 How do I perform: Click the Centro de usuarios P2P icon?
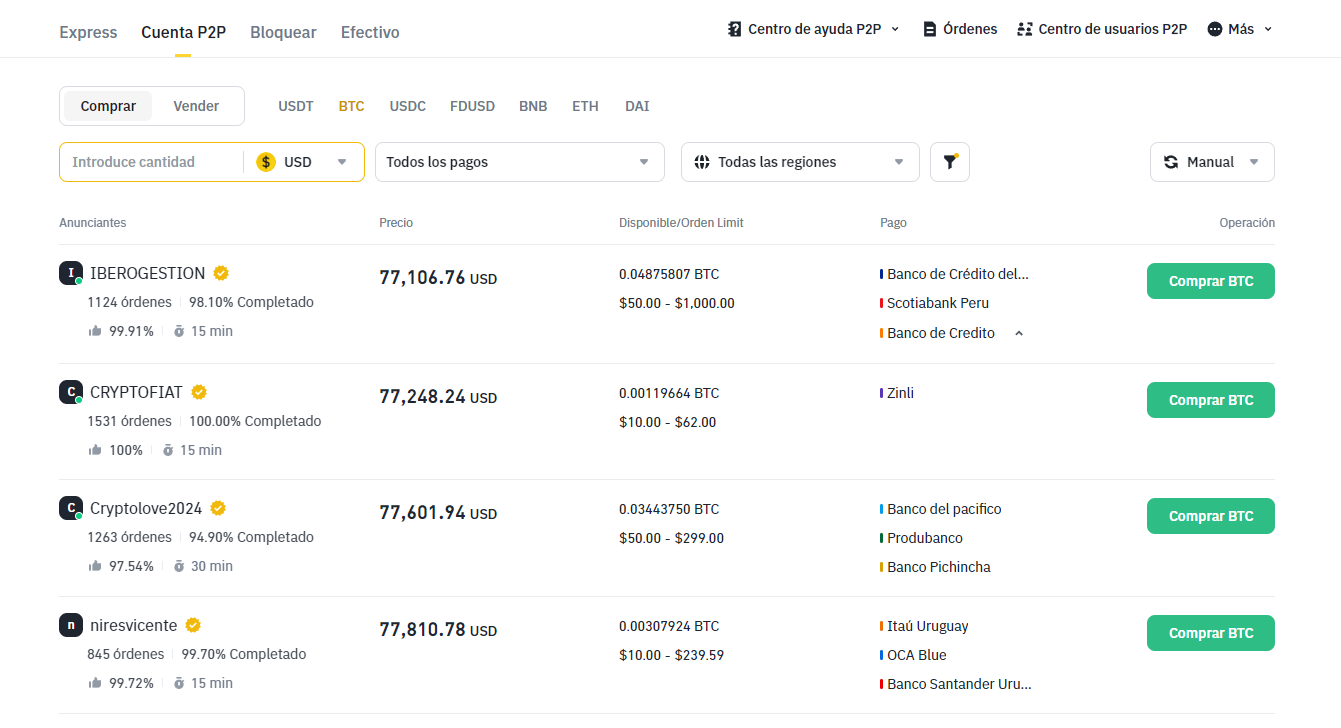(x=1024, y=29)
